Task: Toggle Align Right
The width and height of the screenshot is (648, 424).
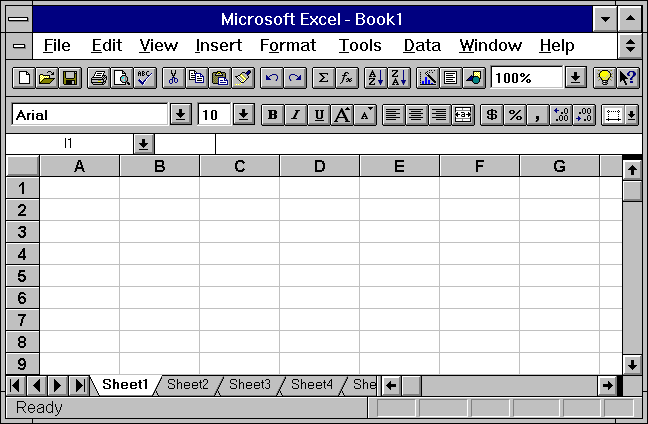Action: 440,115
